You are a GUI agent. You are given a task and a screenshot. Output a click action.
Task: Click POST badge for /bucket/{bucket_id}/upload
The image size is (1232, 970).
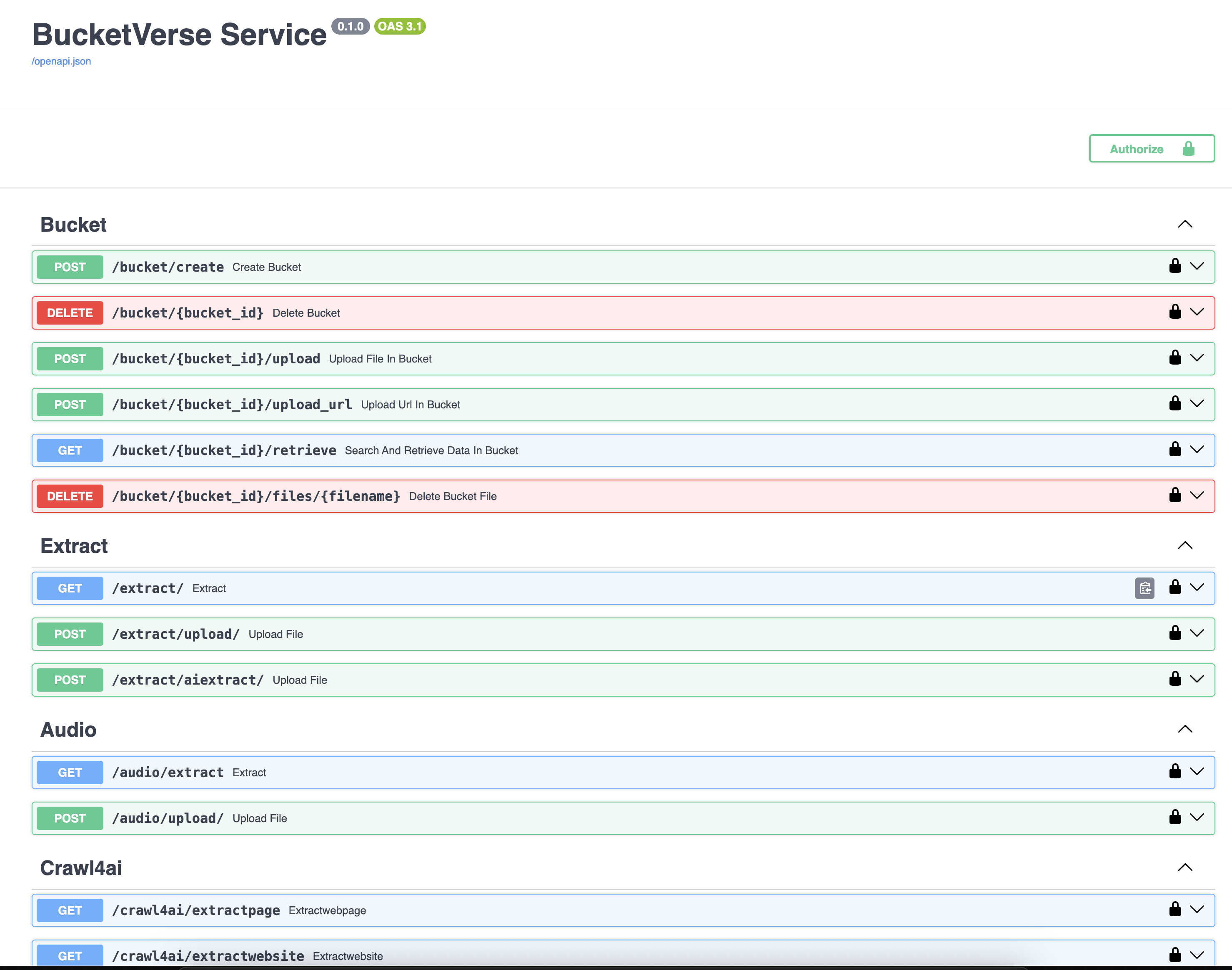pyautogui.click(x=70, y=359)
